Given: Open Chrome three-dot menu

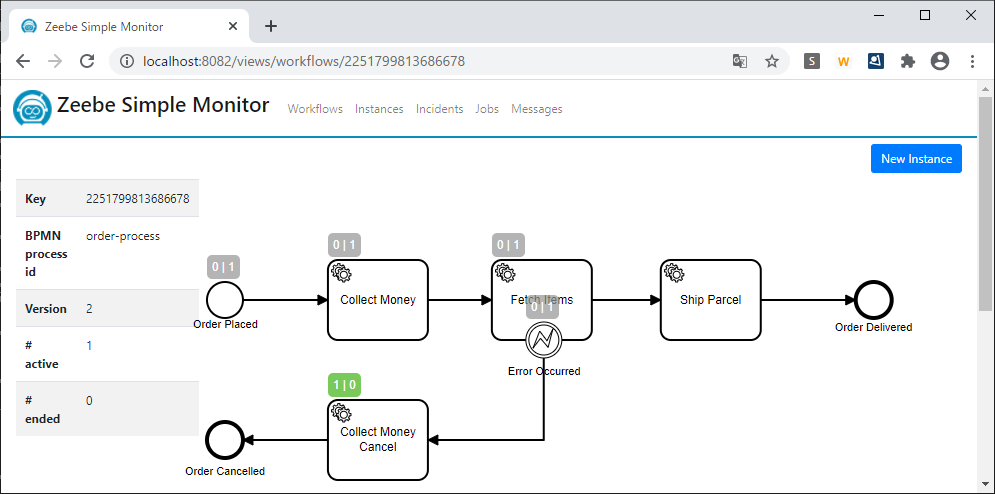Looking at the screenshot, I should [972, 61].
